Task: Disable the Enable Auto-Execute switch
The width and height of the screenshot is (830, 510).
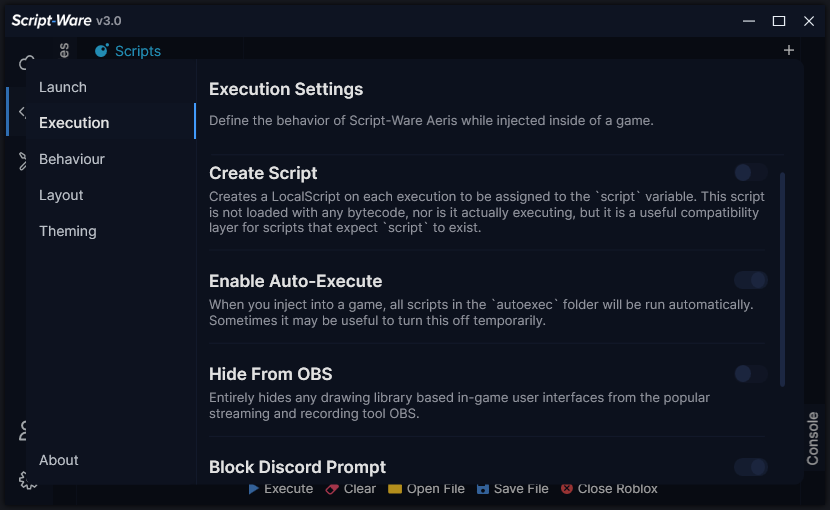Action: tap(751, 280)
